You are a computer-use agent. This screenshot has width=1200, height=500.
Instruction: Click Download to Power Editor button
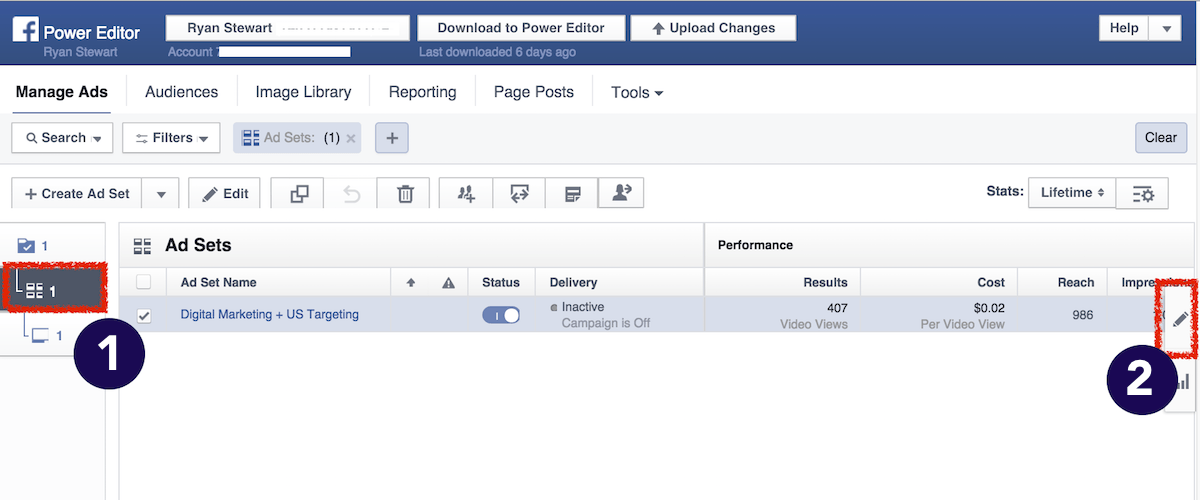coord(521,28)
